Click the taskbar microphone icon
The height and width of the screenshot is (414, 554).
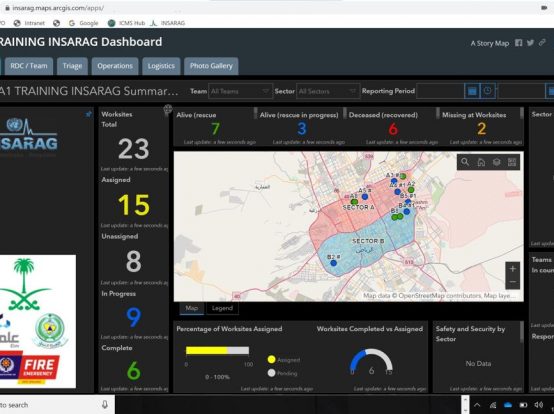[x=105, y=405]
